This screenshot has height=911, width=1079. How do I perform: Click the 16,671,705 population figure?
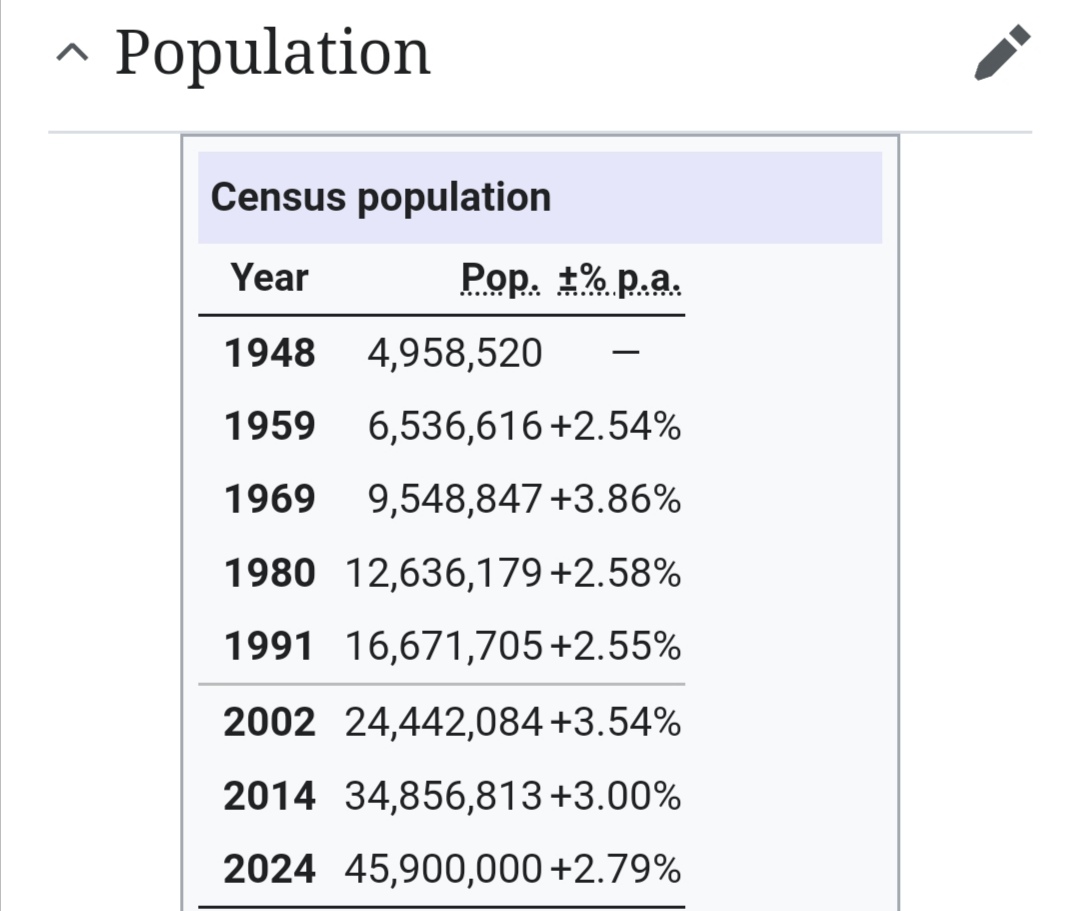444,647
